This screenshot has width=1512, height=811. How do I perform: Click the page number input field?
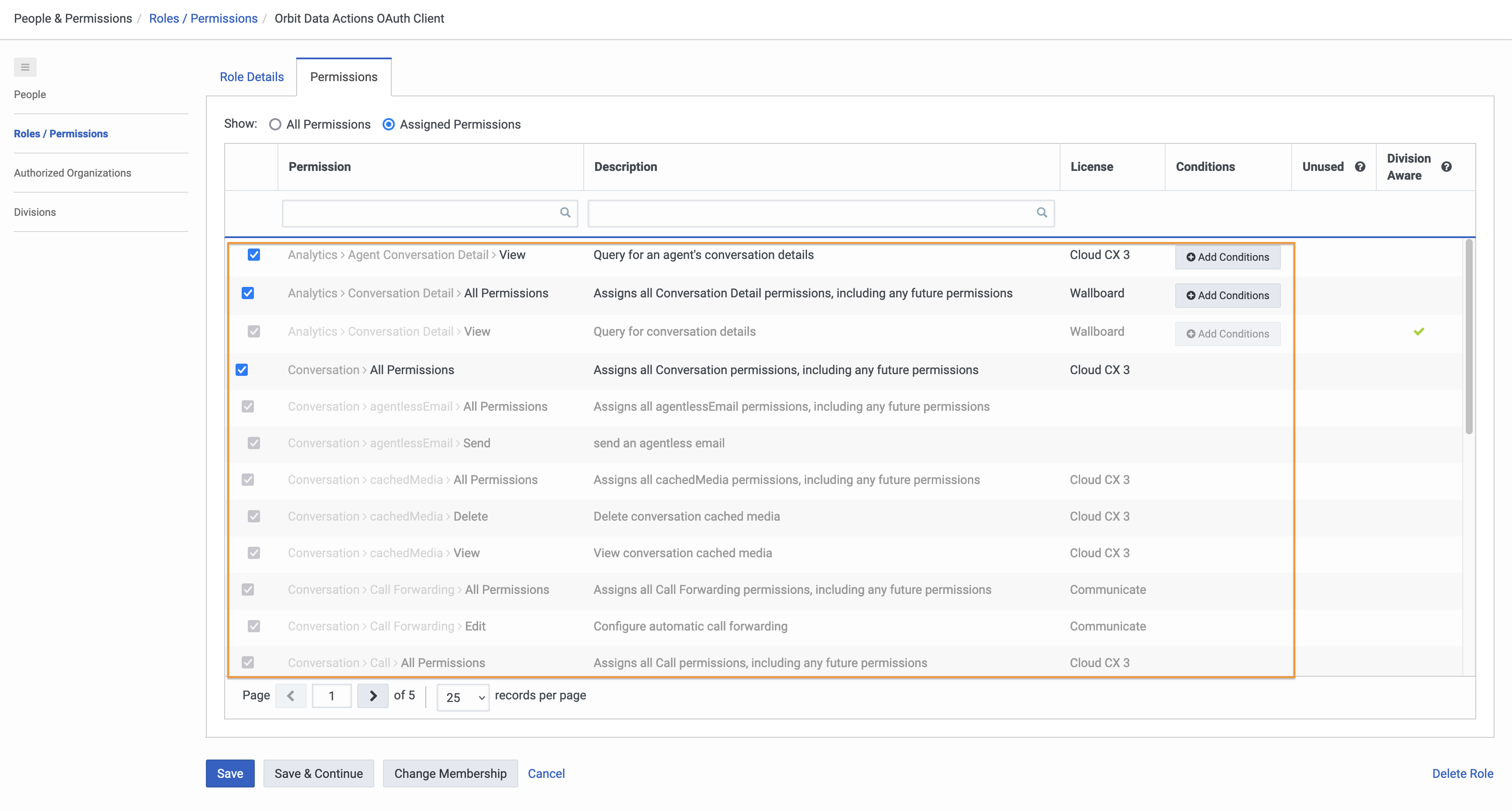tap(332, 695)
